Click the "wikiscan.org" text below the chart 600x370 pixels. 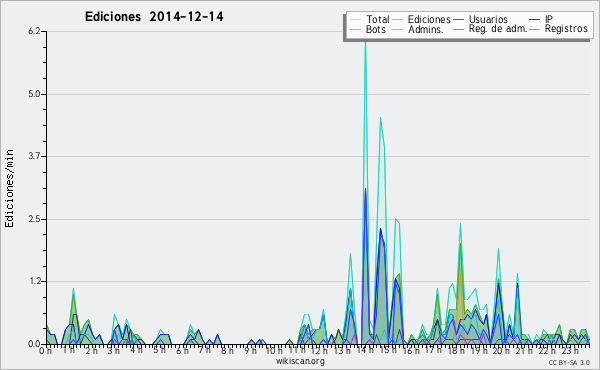[300, 361]
